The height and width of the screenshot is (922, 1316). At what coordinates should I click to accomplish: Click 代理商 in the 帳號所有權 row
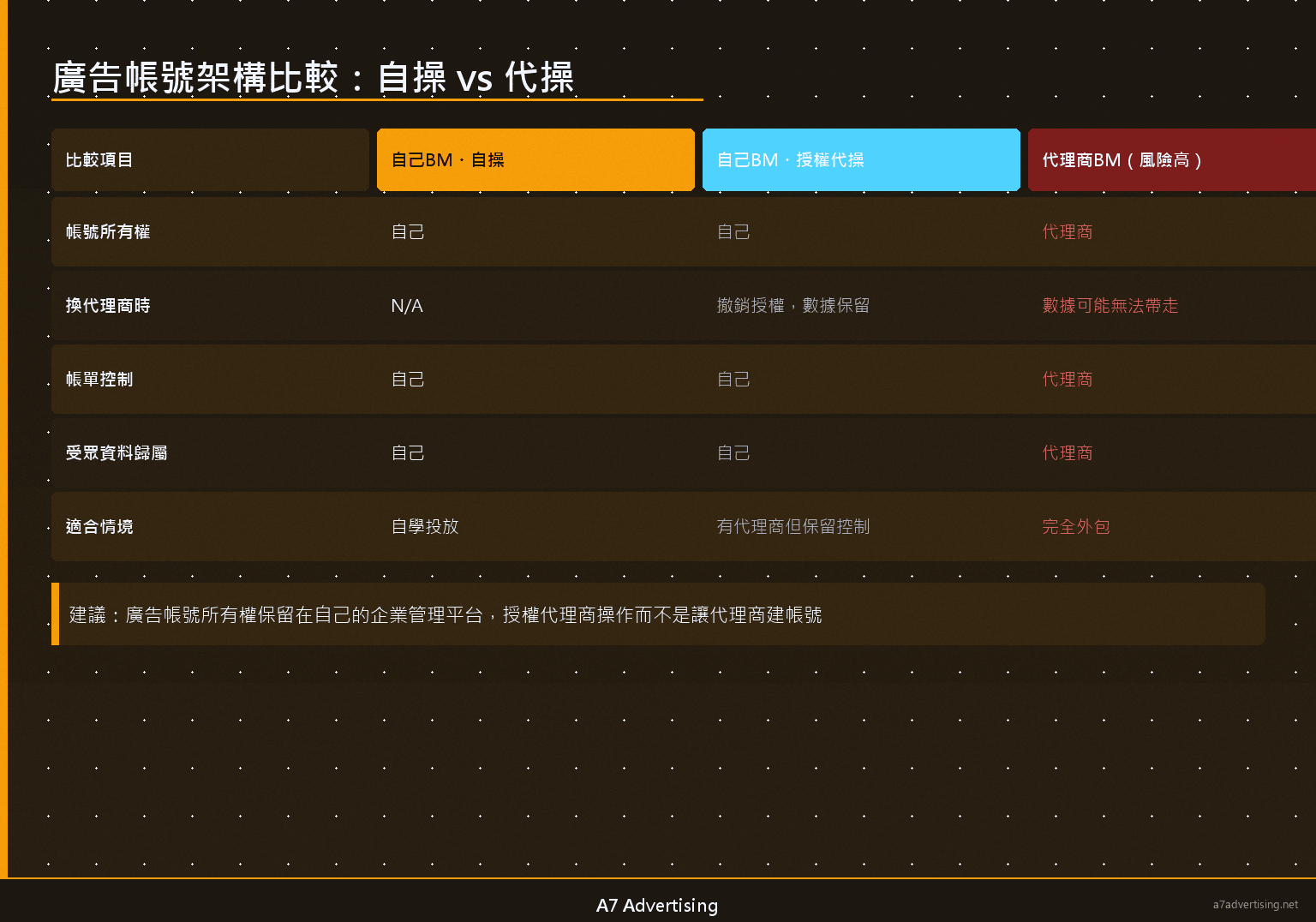point(1068,232)
